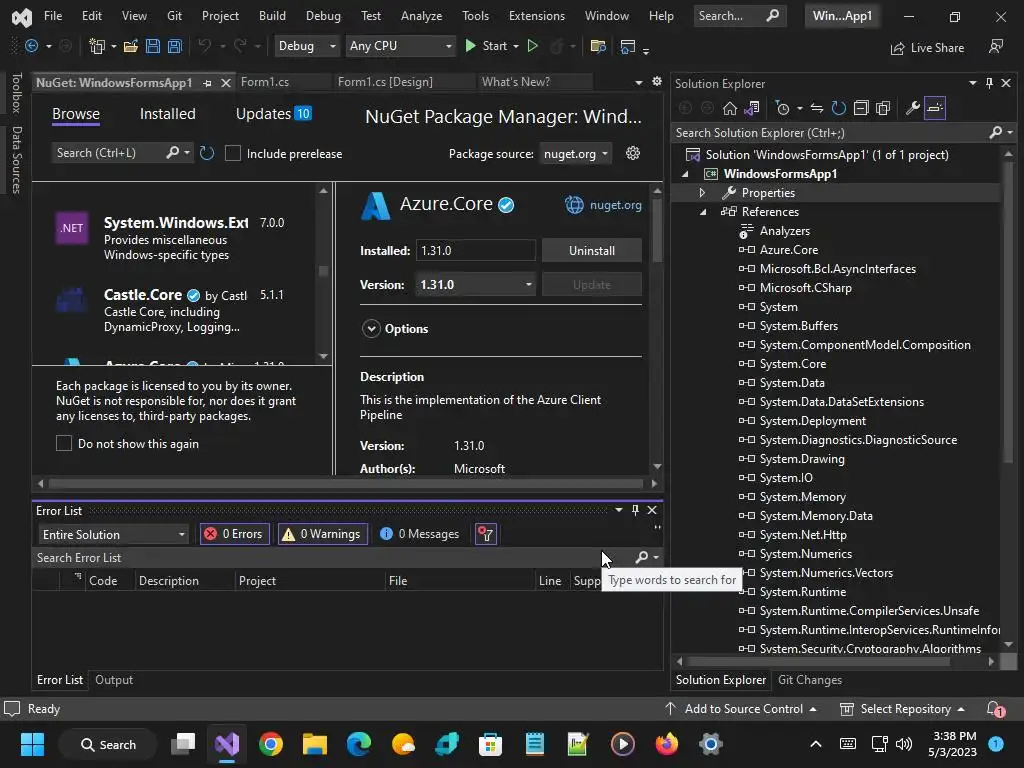Open the Debug configuration dropdown
The image size is (1024, 768).
coord(306,46)
